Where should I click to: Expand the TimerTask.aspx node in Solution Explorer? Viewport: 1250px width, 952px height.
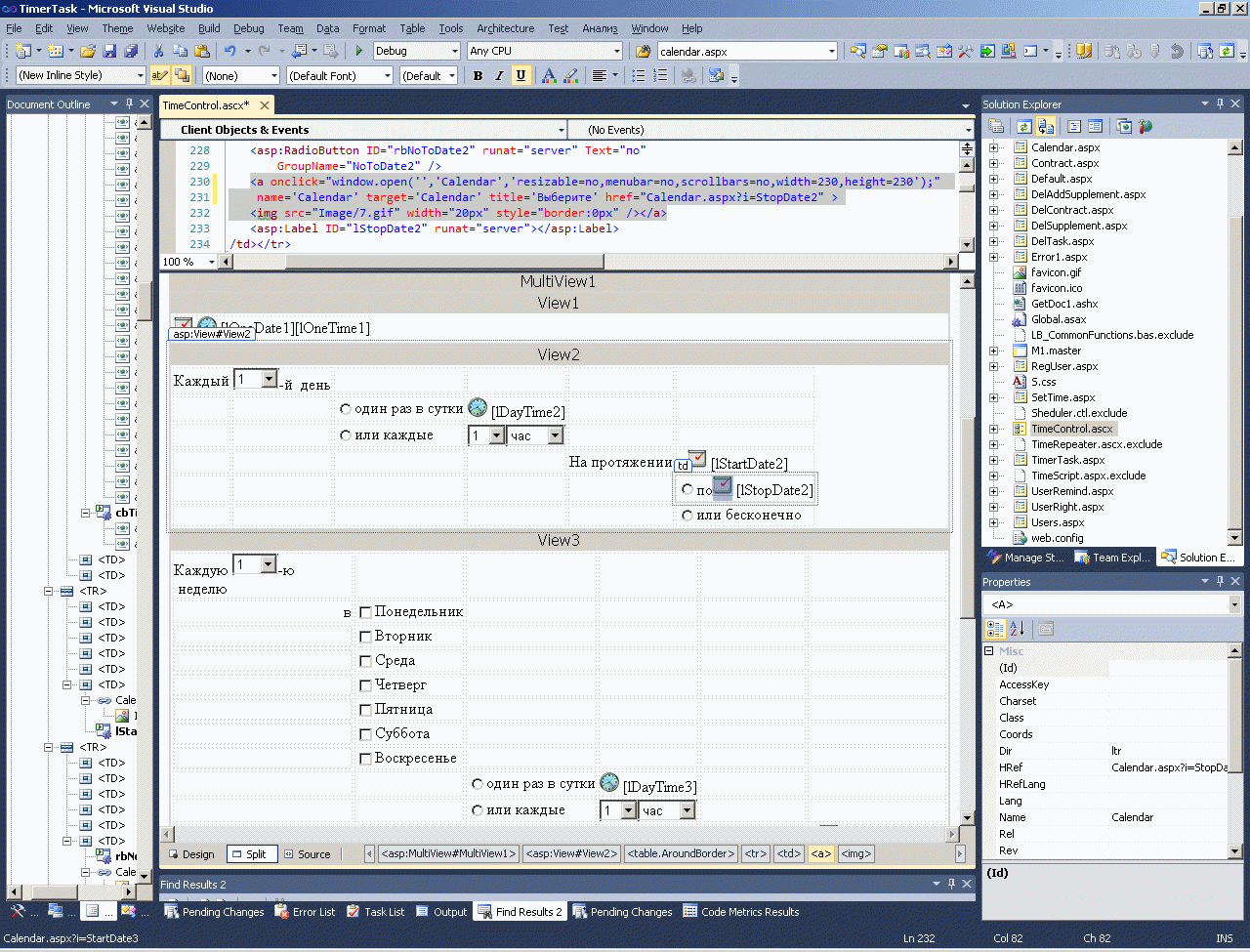tap(994, 460)
